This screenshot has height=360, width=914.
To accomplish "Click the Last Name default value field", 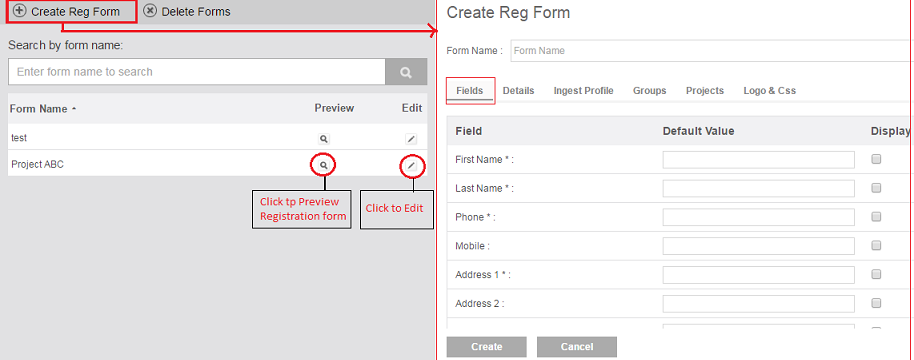I will pyautogui.click(x=758, y=188).
